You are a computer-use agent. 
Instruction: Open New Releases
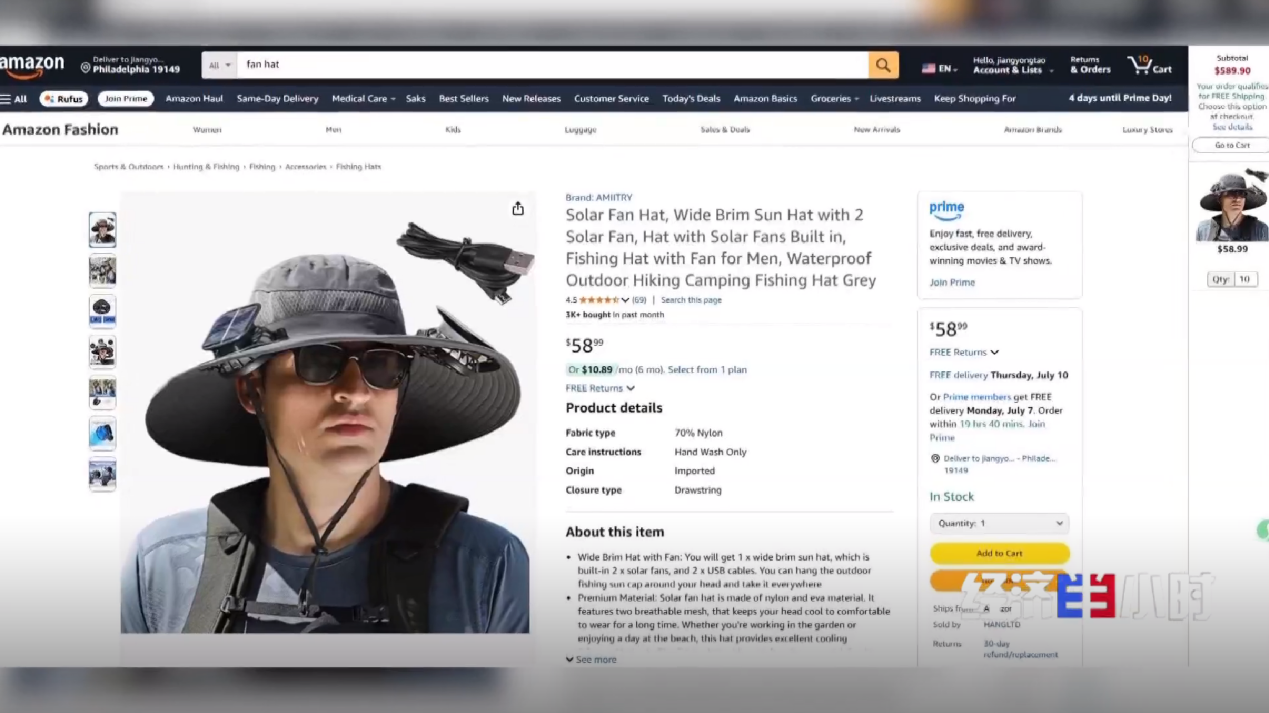pos(531,99)
